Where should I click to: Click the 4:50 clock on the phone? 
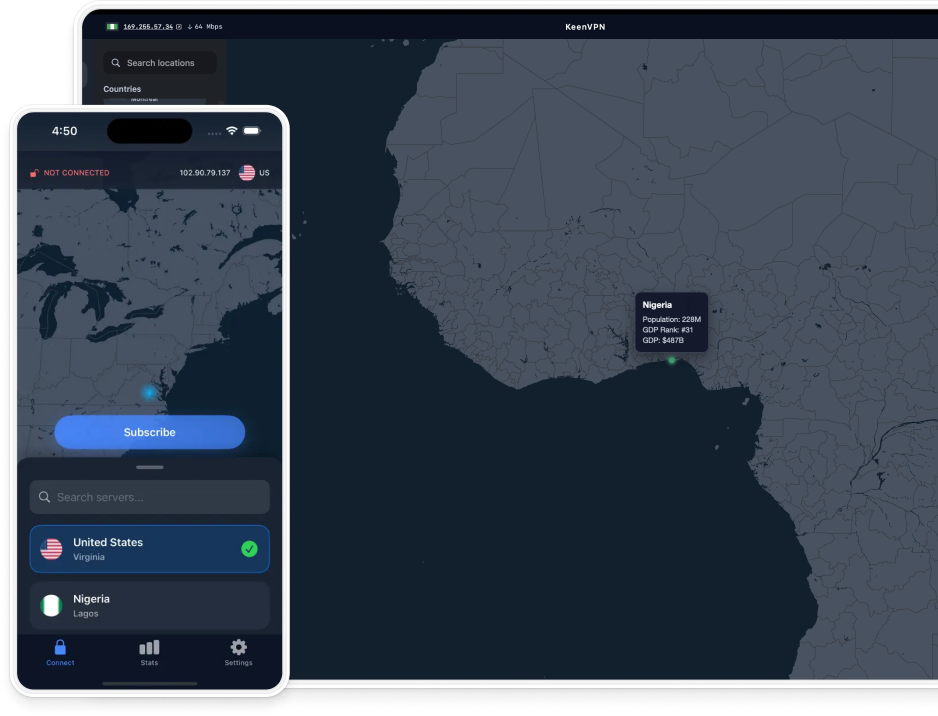[x=65, y=131]
